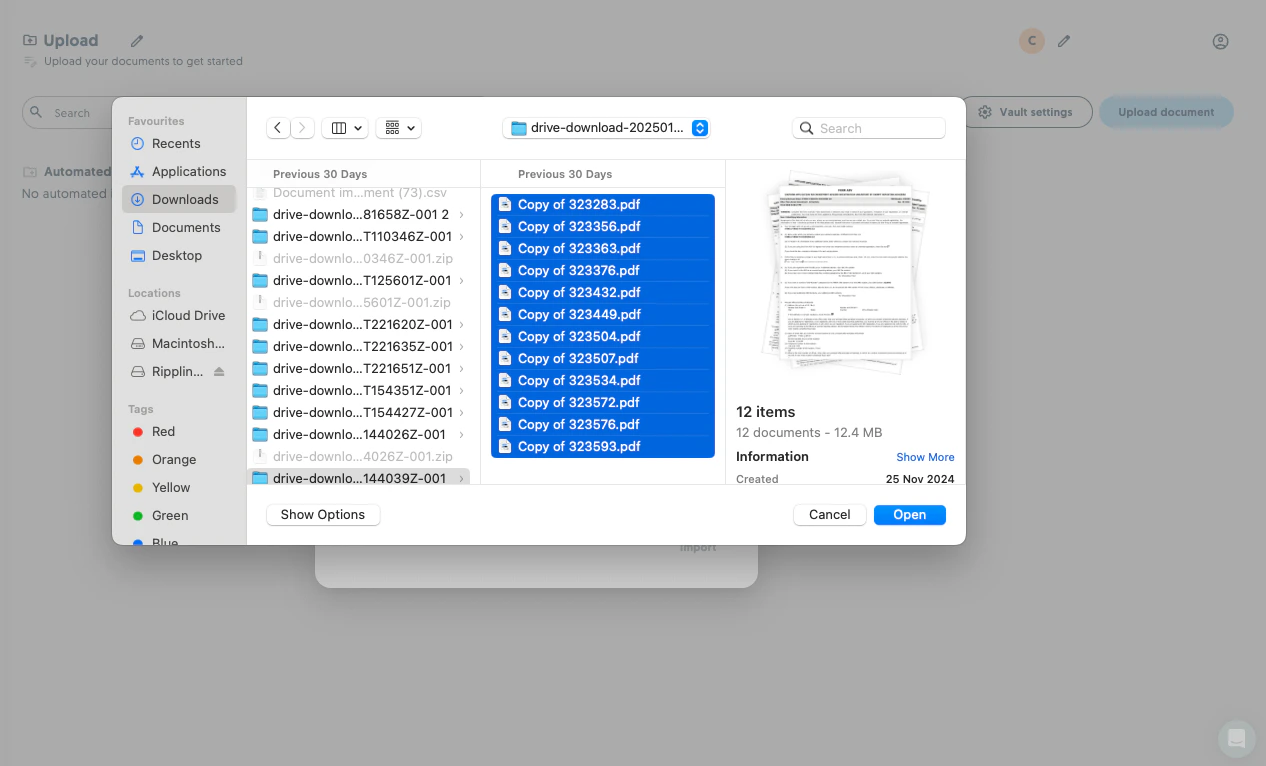The height and width of the screenshot is (766, 1266).
Task: Open folder drive-downlo...T125601Z-001
Action: point(359,280)
